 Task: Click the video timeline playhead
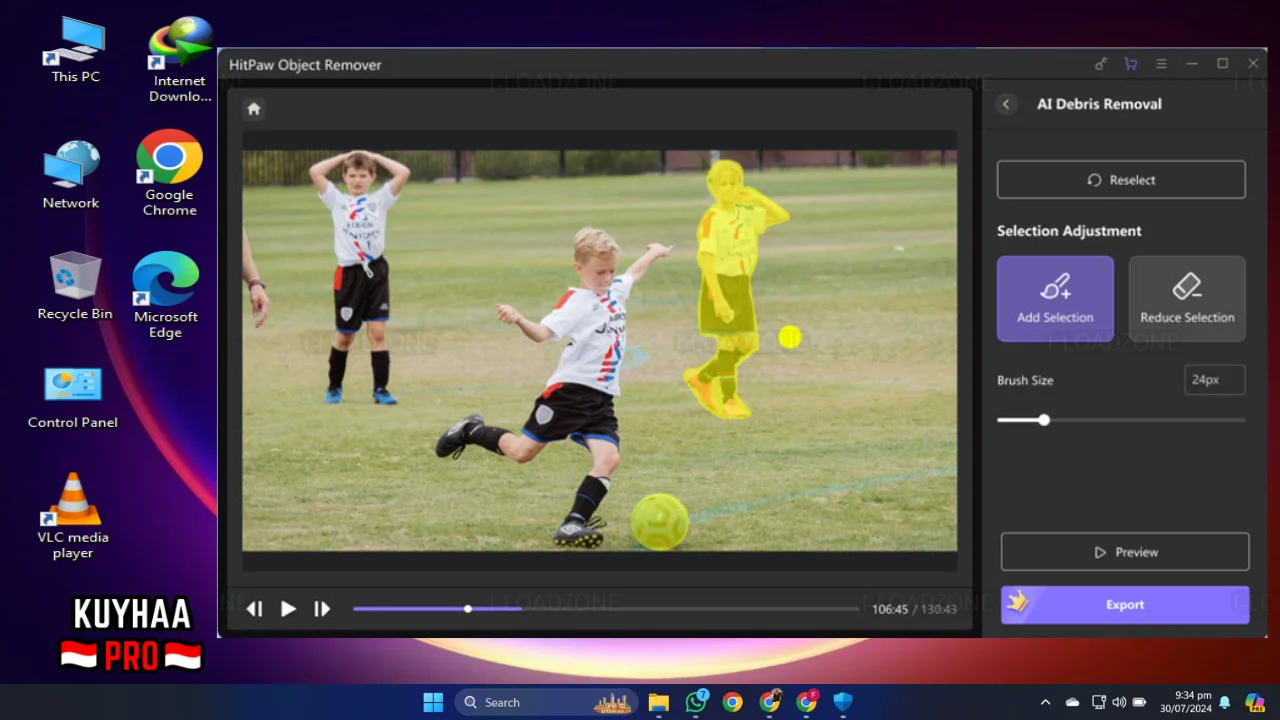(468, 608)
